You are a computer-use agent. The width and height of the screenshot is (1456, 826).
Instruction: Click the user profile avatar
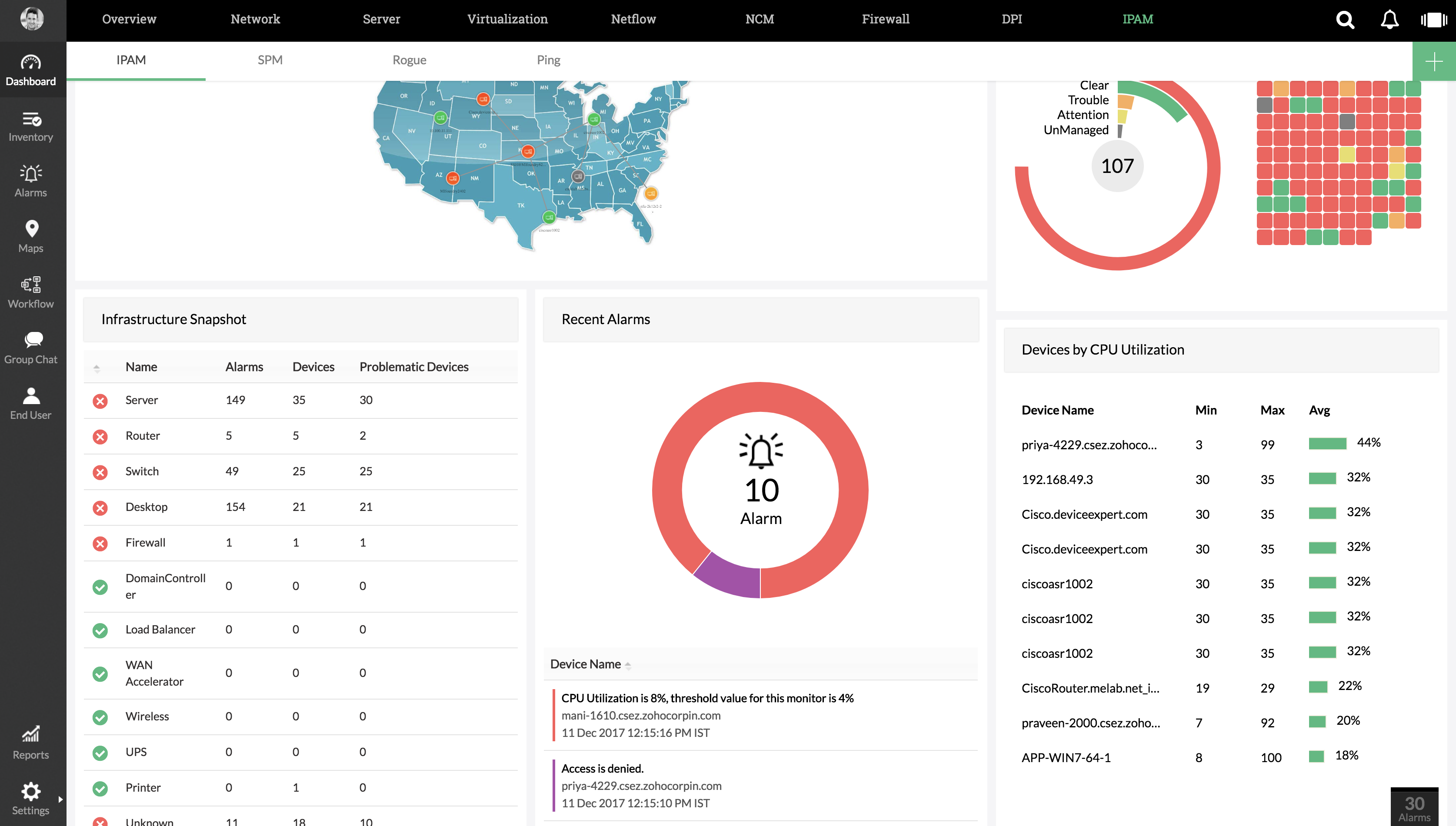point(32,19)
